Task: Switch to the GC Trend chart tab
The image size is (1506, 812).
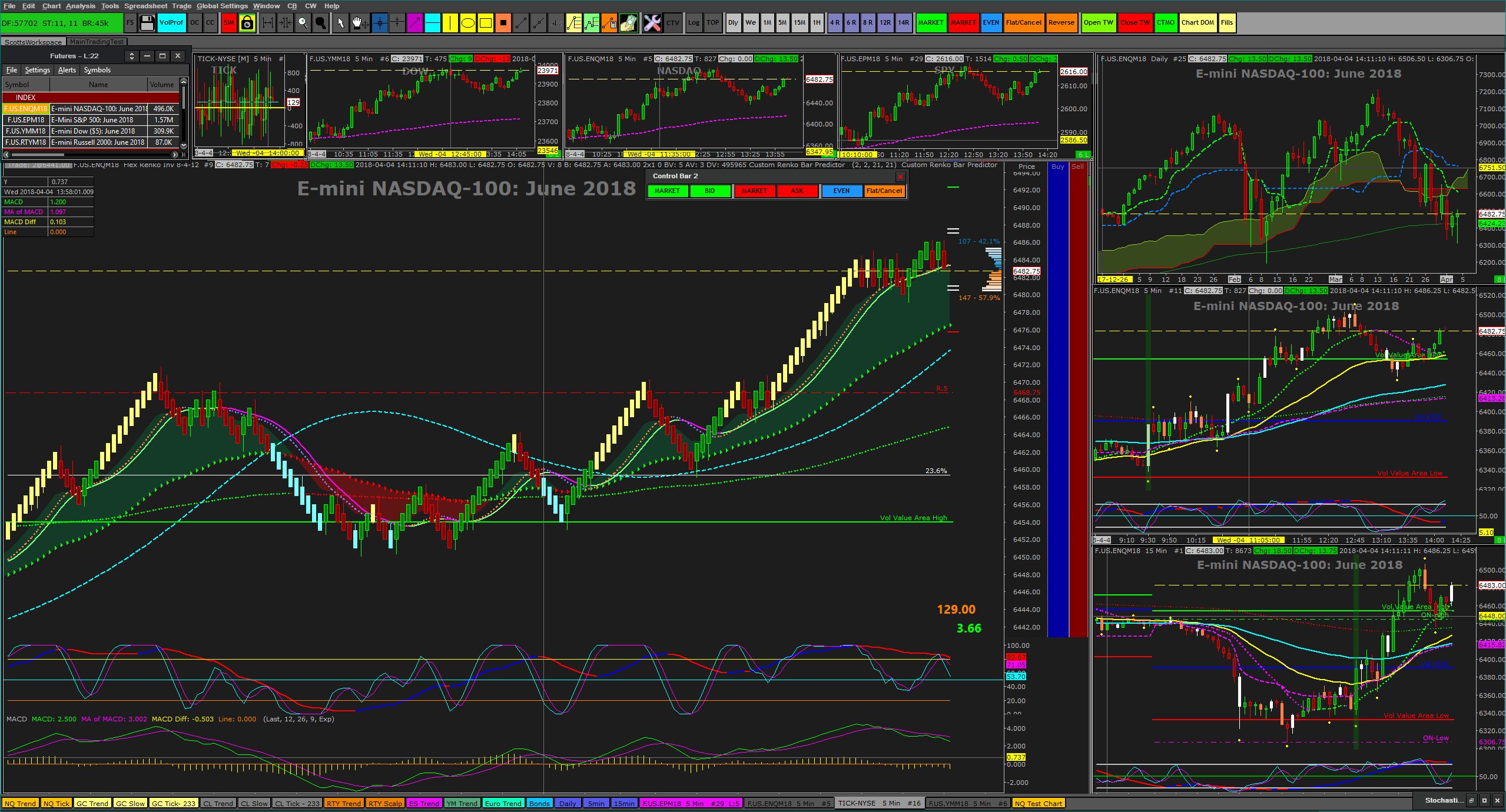Action: click(92, 803)
